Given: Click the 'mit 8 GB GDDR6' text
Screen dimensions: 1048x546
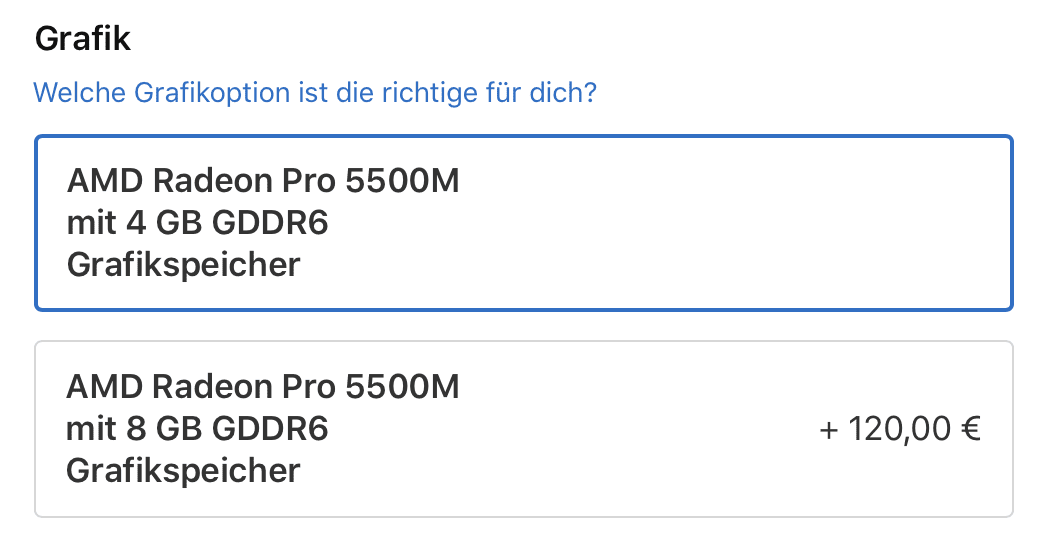Looking at the screenshot, I should tap(198, 429).
